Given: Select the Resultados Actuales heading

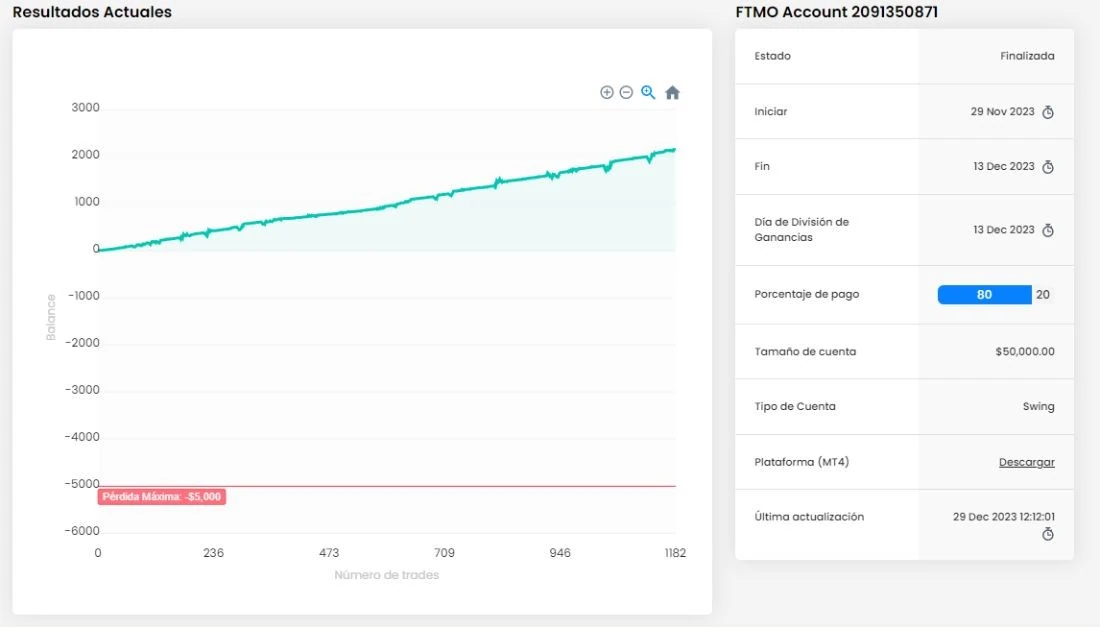Looking at the screenshot, I should pos(92,12).
